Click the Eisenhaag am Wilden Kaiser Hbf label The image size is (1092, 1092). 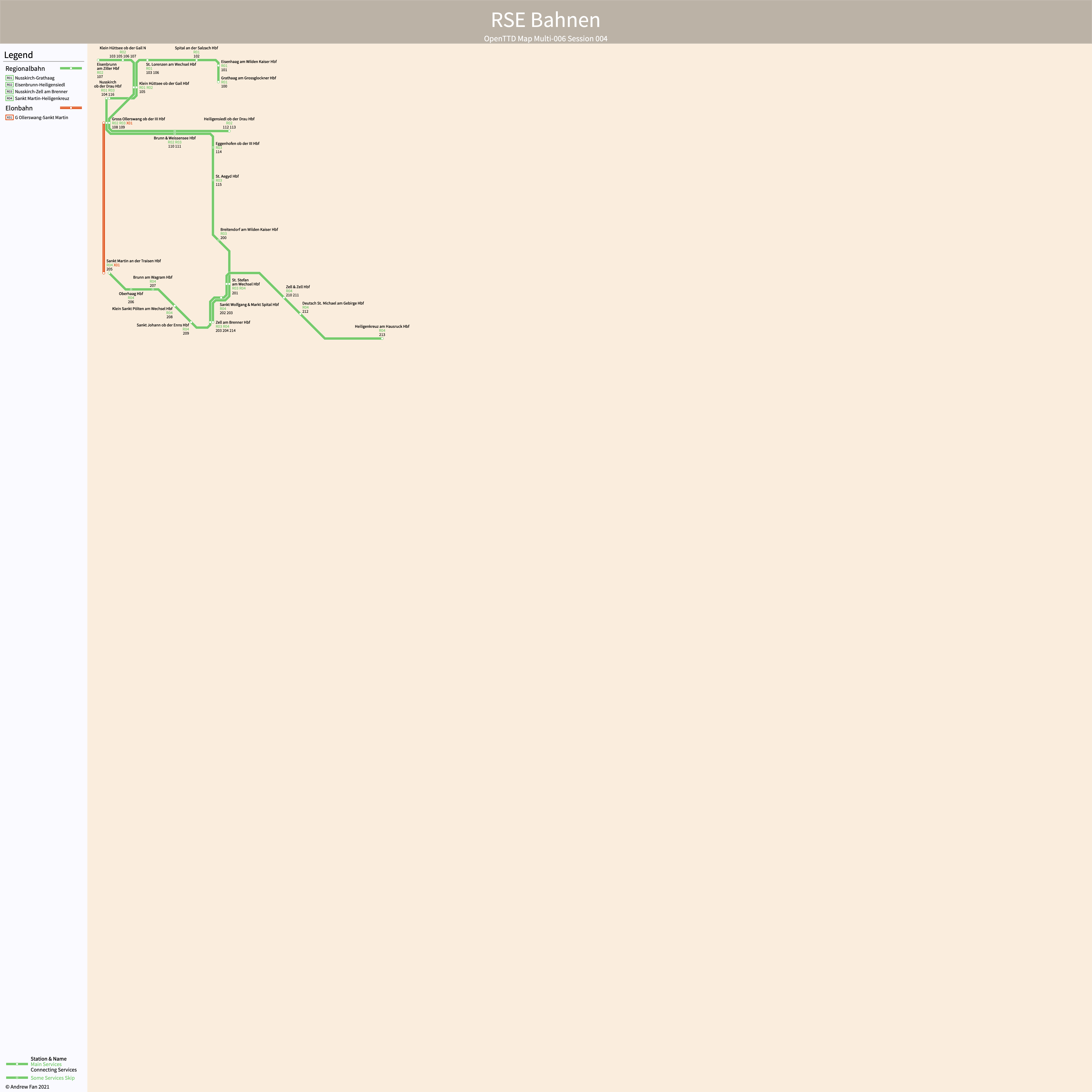tap(249, 62)
